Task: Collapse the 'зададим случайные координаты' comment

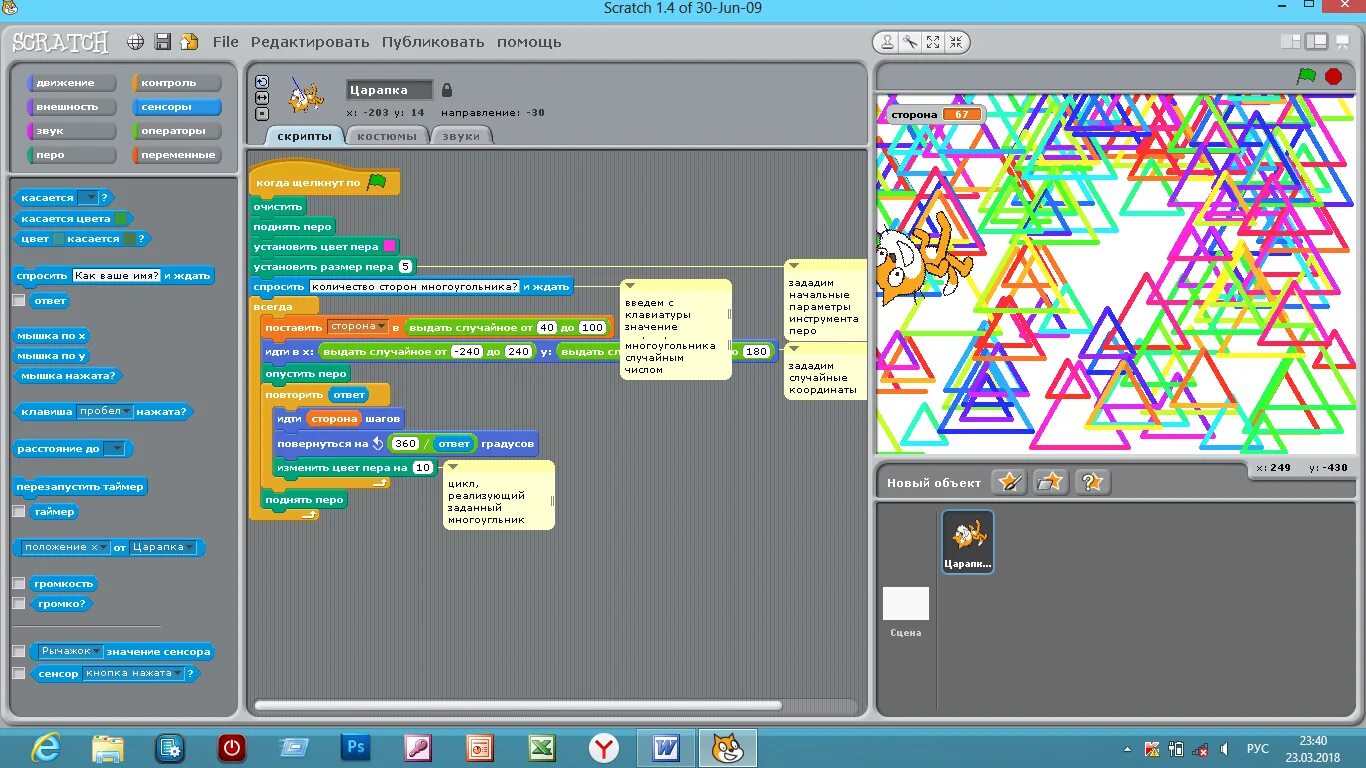Action: coord(793,349)
